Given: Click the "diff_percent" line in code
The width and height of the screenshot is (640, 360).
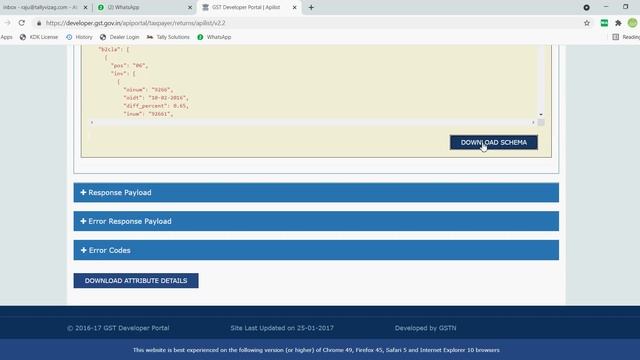Looking at the screenshot, I should (x=156, y=106).
